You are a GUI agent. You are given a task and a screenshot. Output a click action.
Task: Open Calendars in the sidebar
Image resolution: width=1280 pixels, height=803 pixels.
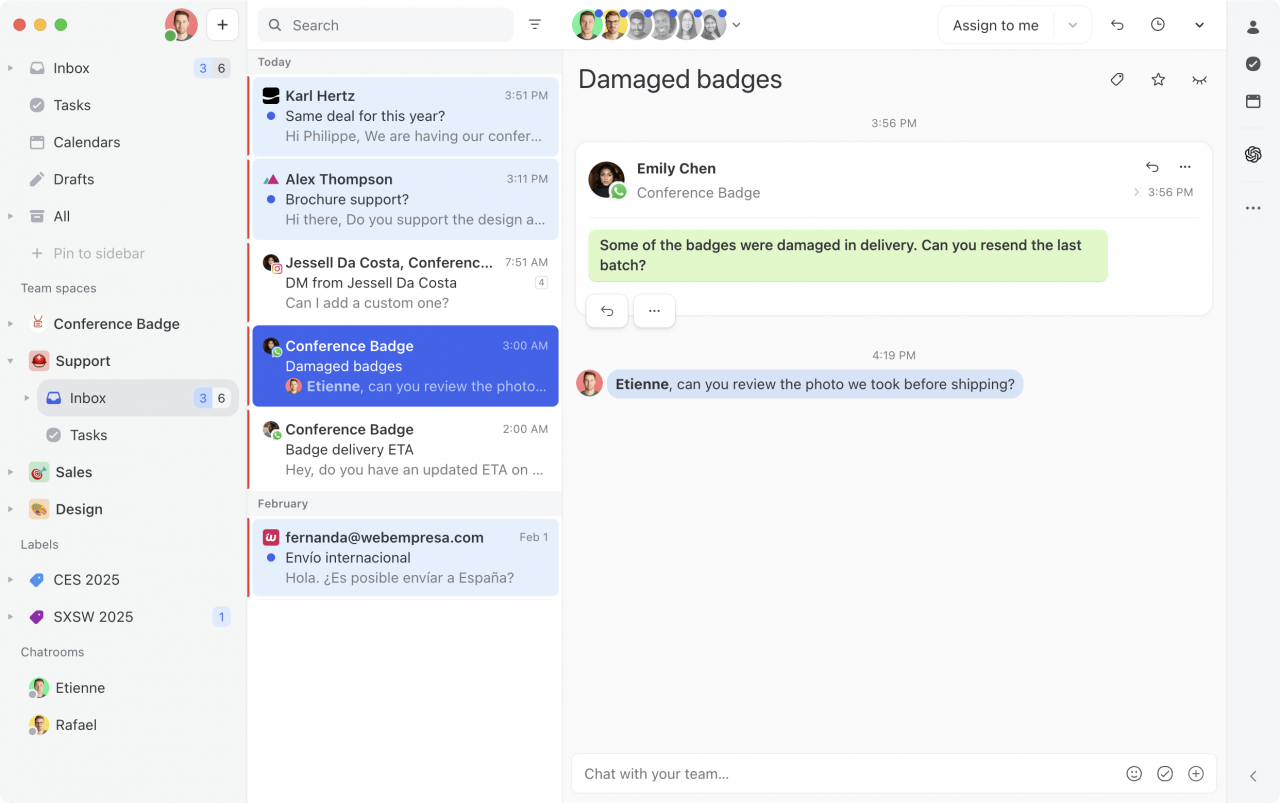86,142
